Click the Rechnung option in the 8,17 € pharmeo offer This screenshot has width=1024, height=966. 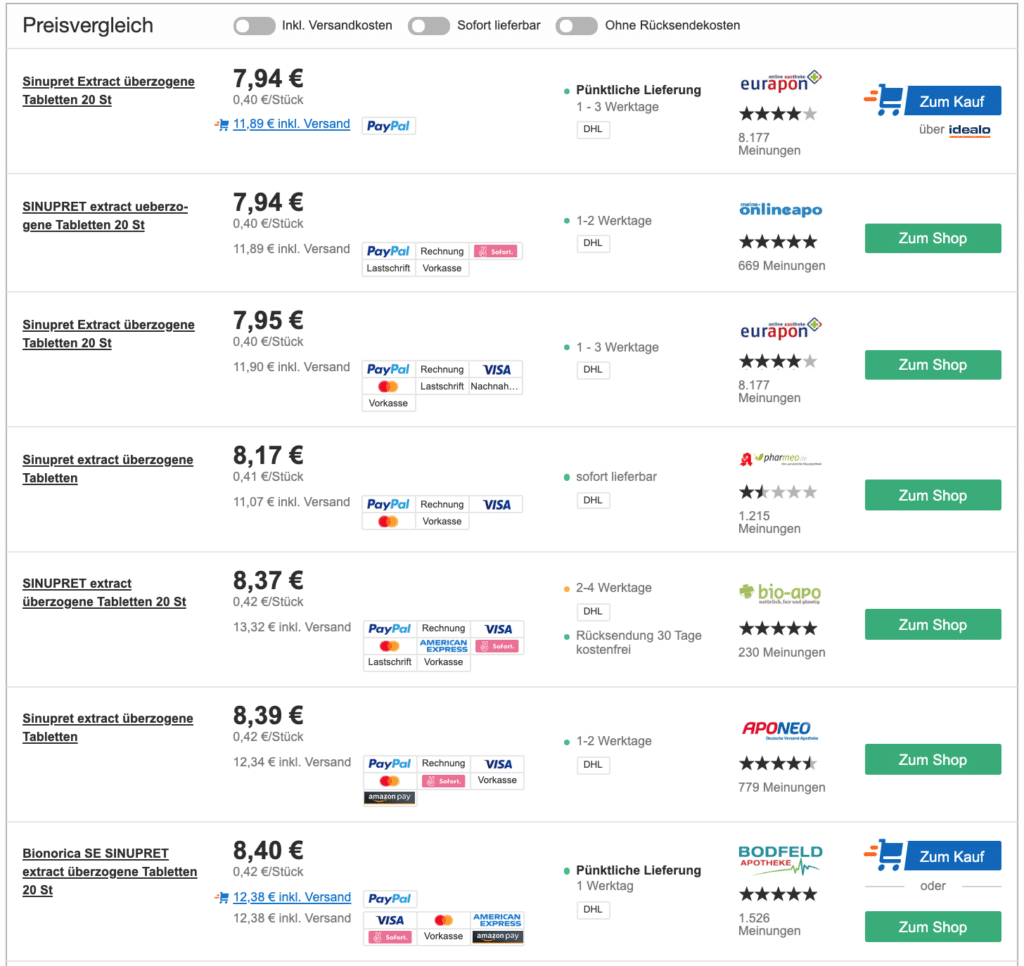(442, 504)
